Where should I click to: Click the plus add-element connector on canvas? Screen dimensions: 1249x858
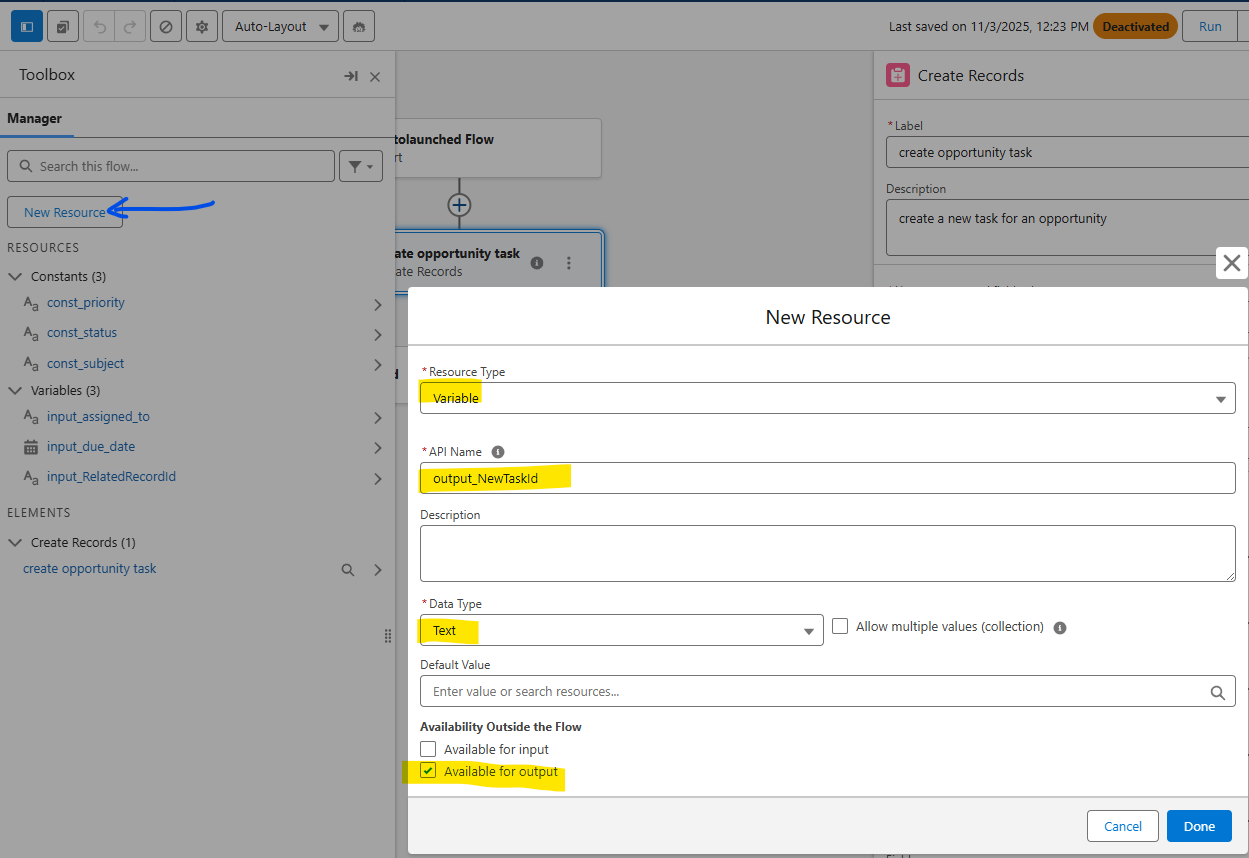tap(459, 205)
